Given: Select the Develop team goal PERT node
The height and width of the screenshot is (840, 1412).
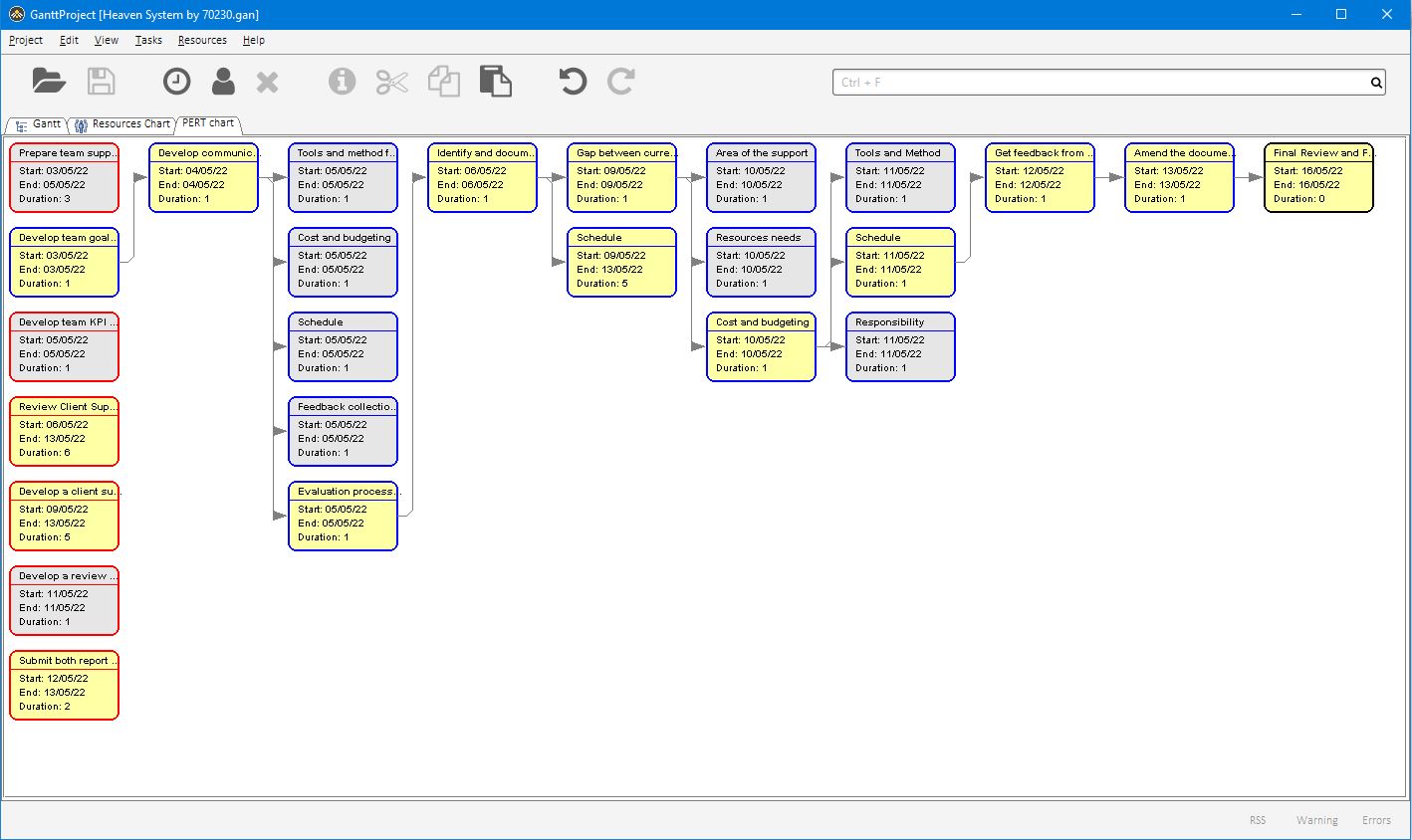Looking at the screenshot, I should tap(64, 262).
